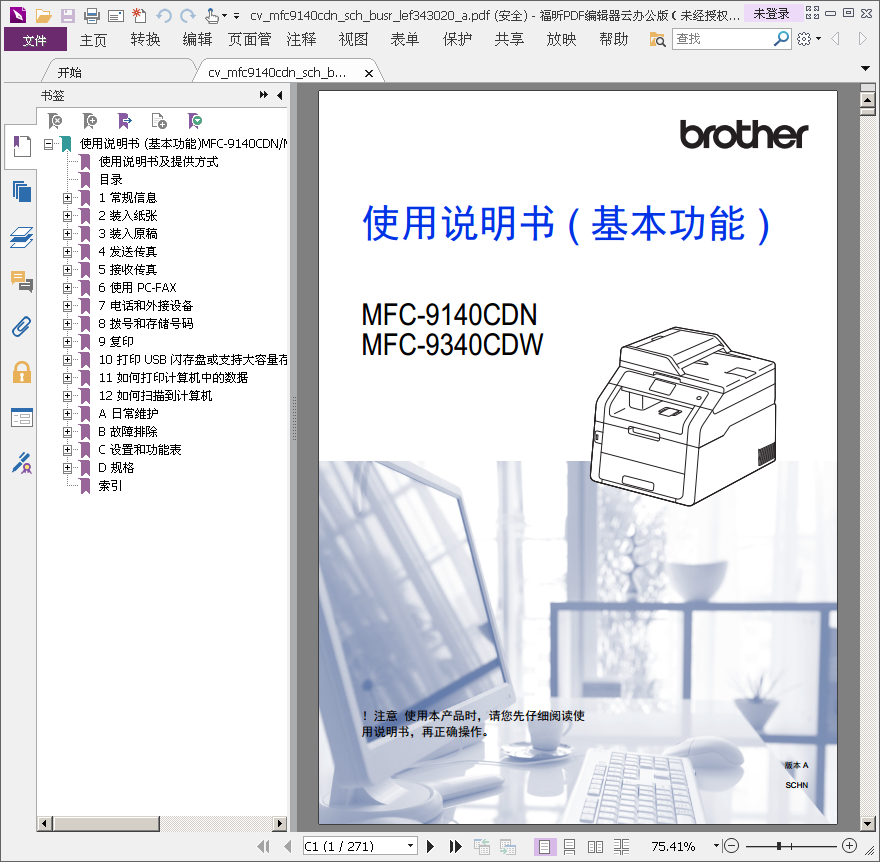Viewport: 880px width, 862px height.
Task: Go to the previous page arrow
Action: (288, 846)
